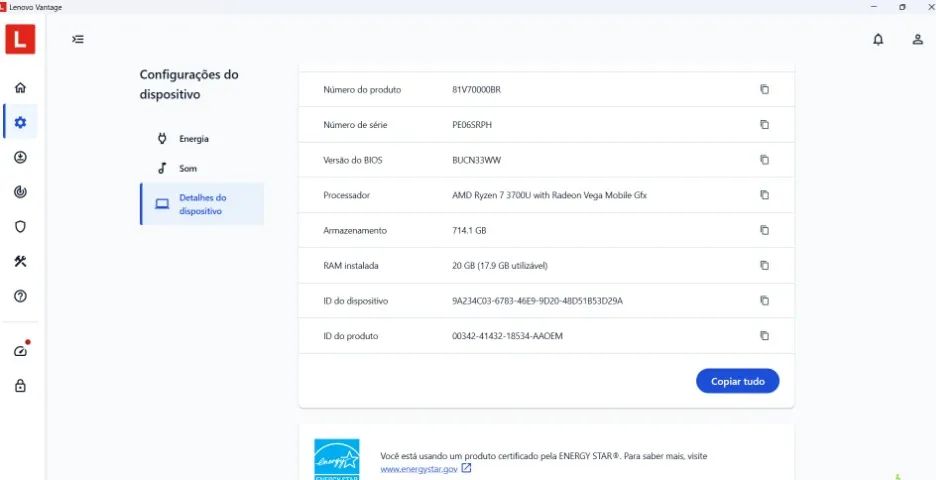Copy the Número de série value
The height and width of the screenshot is (480, 936).
click(x=764, y=125)
